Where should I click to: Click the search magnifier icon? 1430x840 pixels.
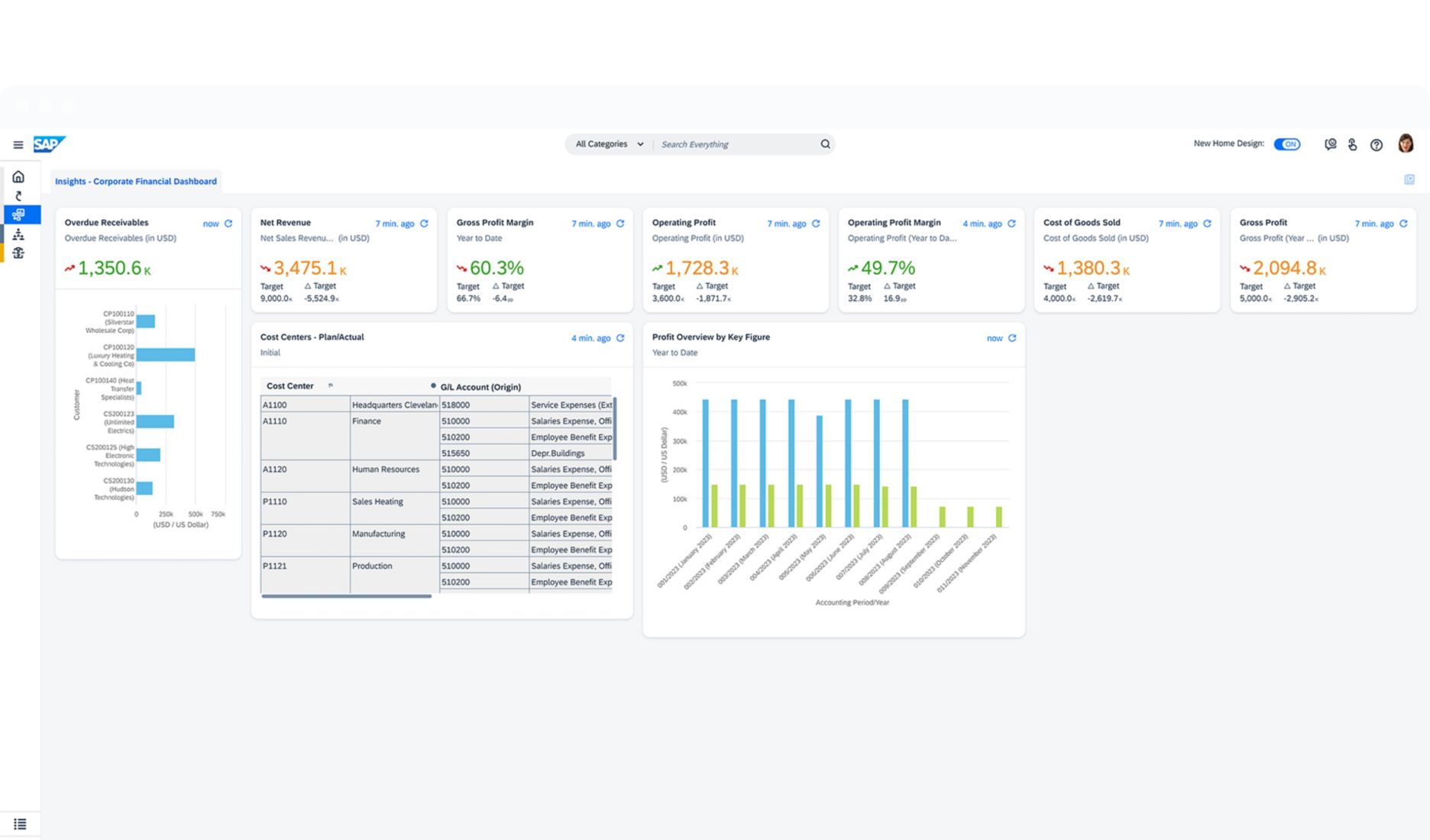click(825, 144)
